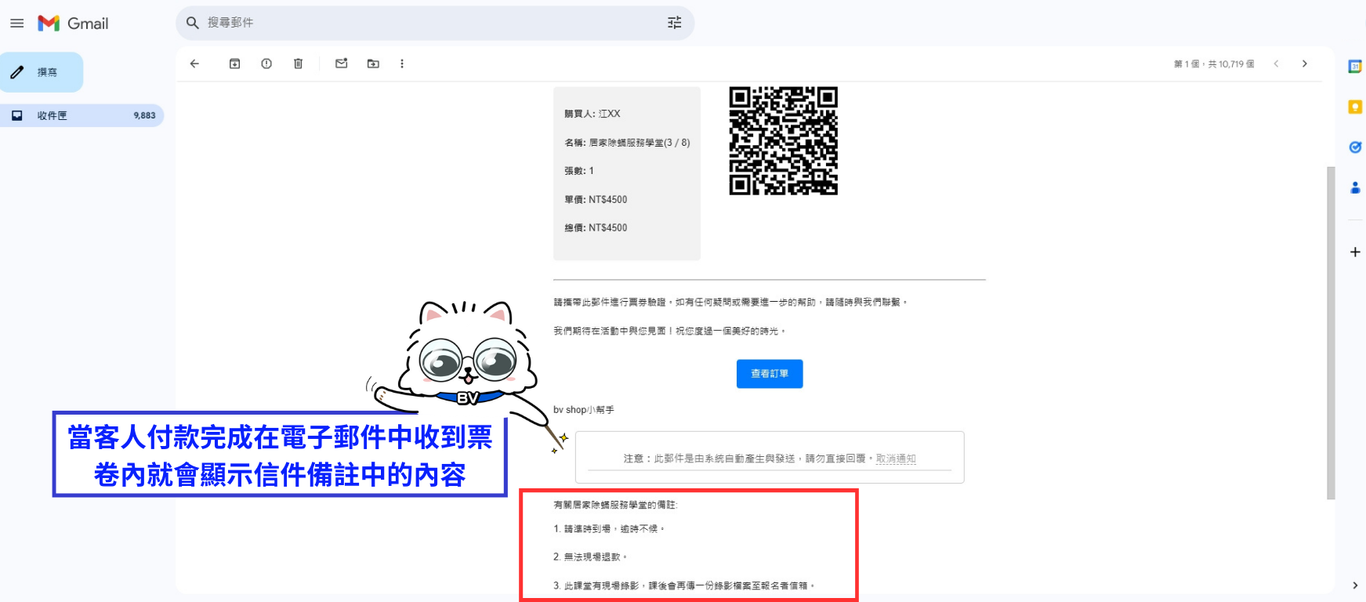Focus the 搜尋郵件 search field
Viewport: 1366px width, 602px height.
coord(435,23)
